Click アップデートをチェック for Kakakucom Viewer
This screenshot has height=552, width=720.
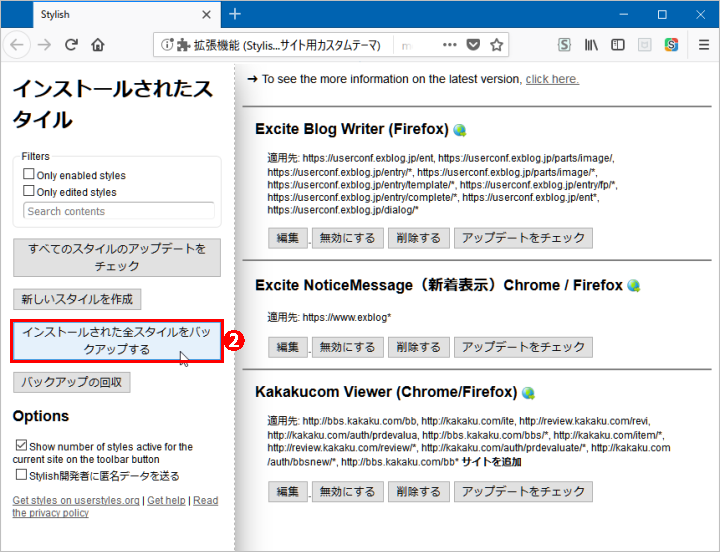[523, 491]
